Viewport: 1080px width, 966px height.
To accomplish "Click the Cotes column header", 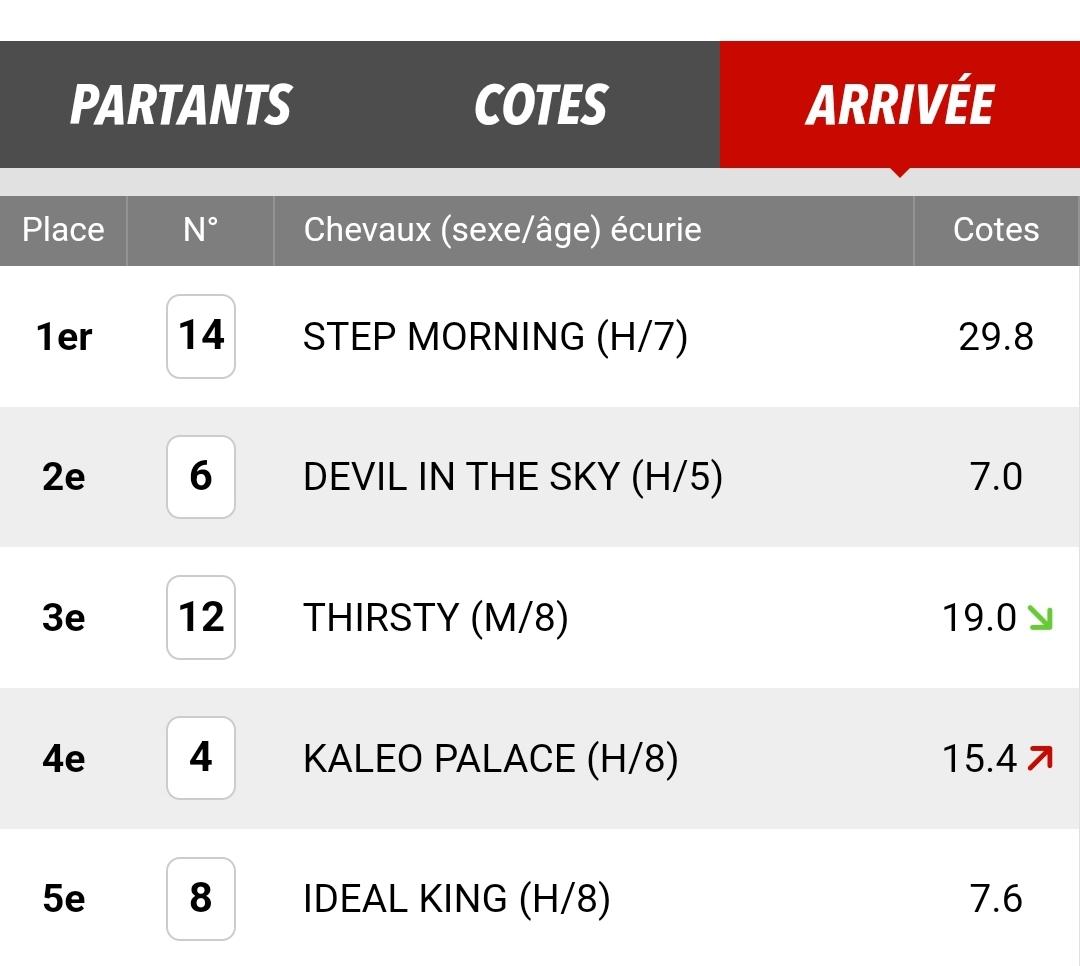I will pyautogui.click(x=996, y=230).
